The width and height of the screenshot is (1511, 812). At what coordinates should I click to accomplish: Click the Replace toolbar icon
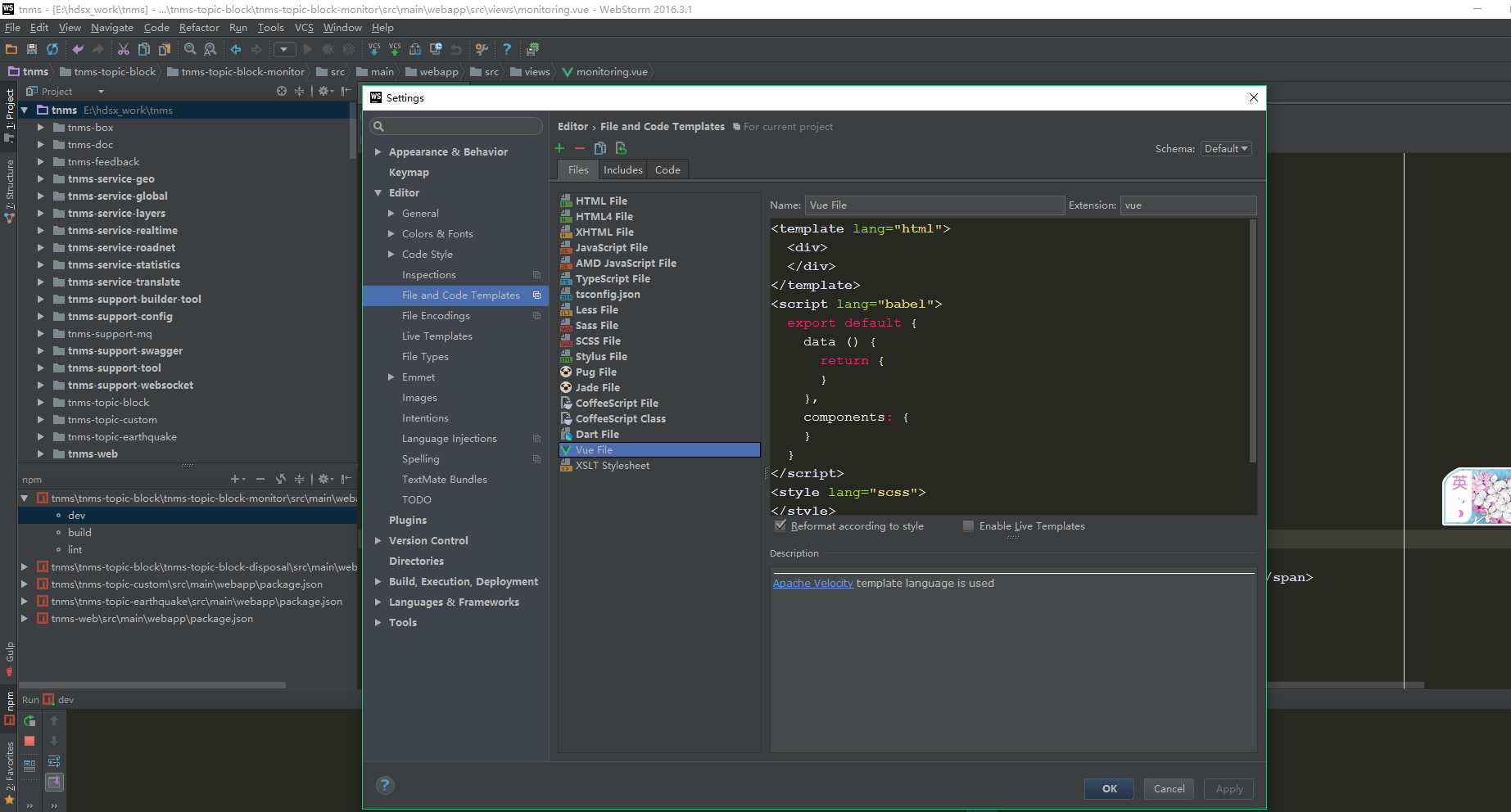tap(210, 49)
